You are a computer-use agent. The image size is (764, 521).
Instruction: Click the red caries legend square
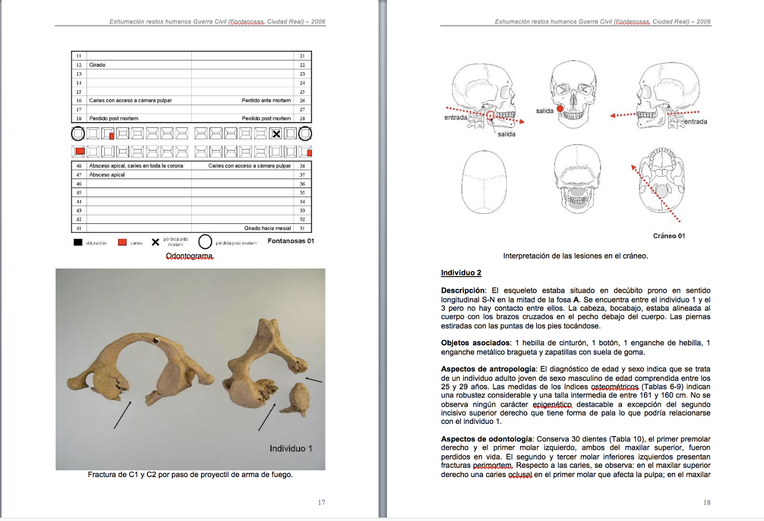click(123, 241)
